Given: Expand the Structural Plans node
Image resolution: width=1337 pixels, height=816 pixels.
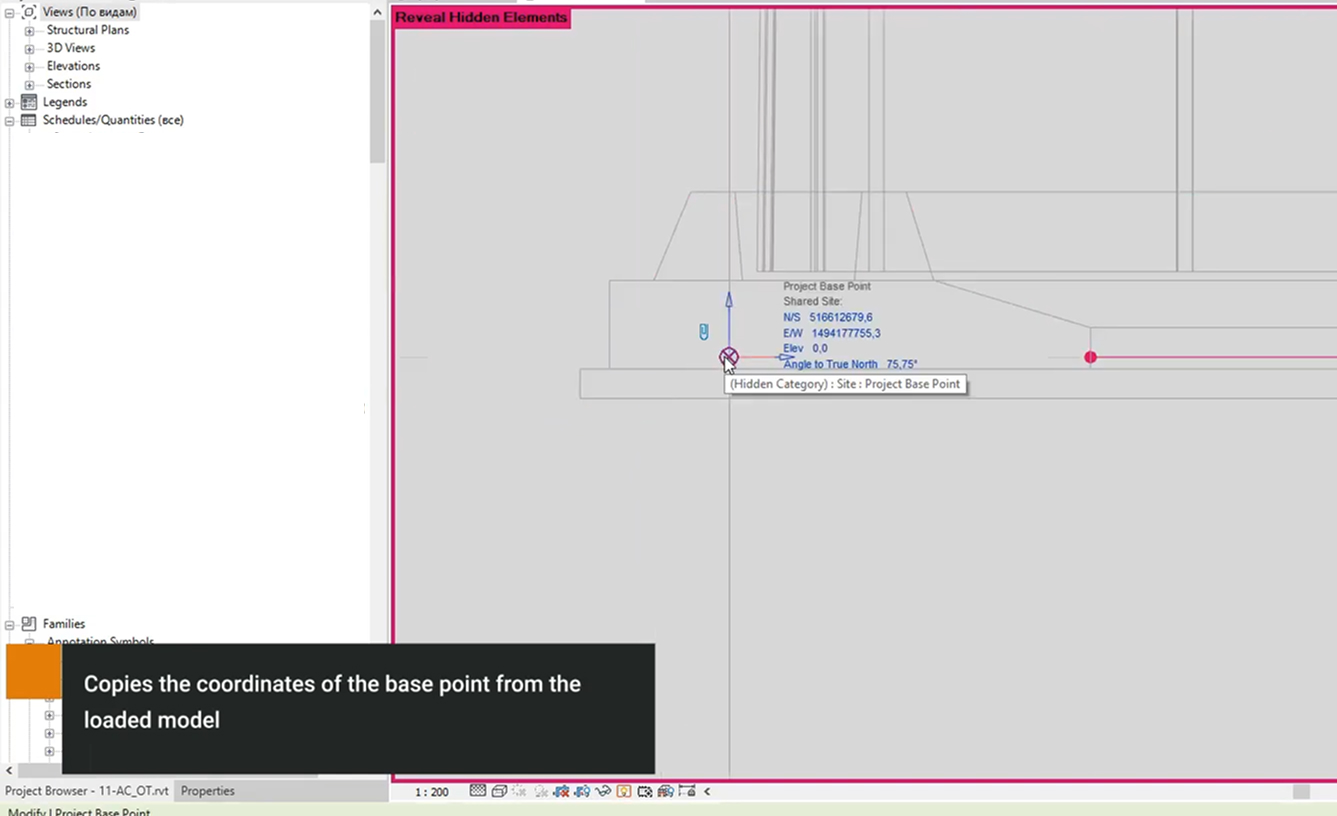Looking at the screenshot, I should click(x=29, y=31).
